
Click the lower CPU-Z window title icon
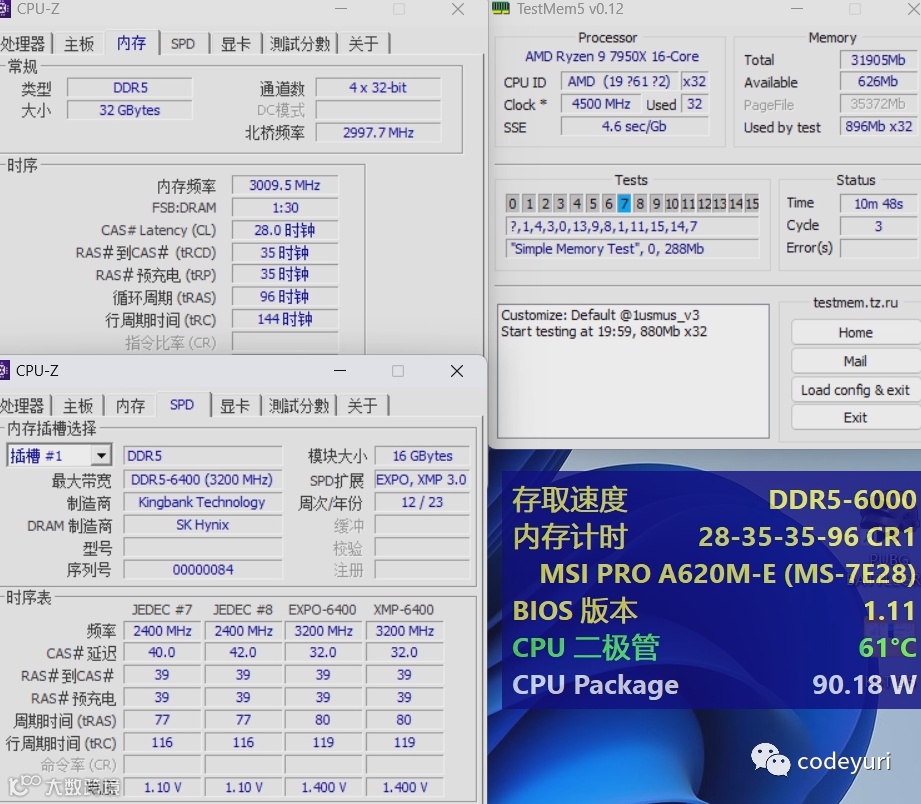pos(4,371)
